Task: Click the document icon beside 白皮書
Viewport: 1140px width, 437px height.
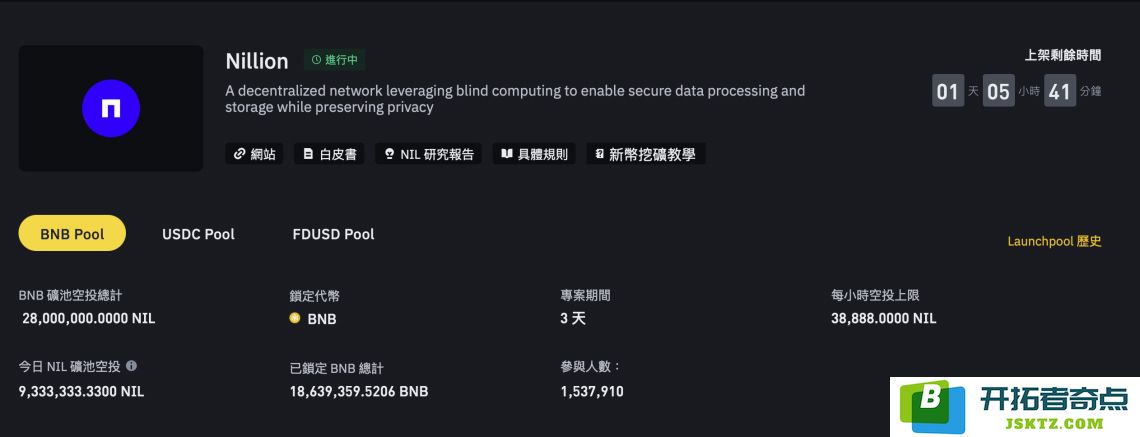Action: click(308, 153)
